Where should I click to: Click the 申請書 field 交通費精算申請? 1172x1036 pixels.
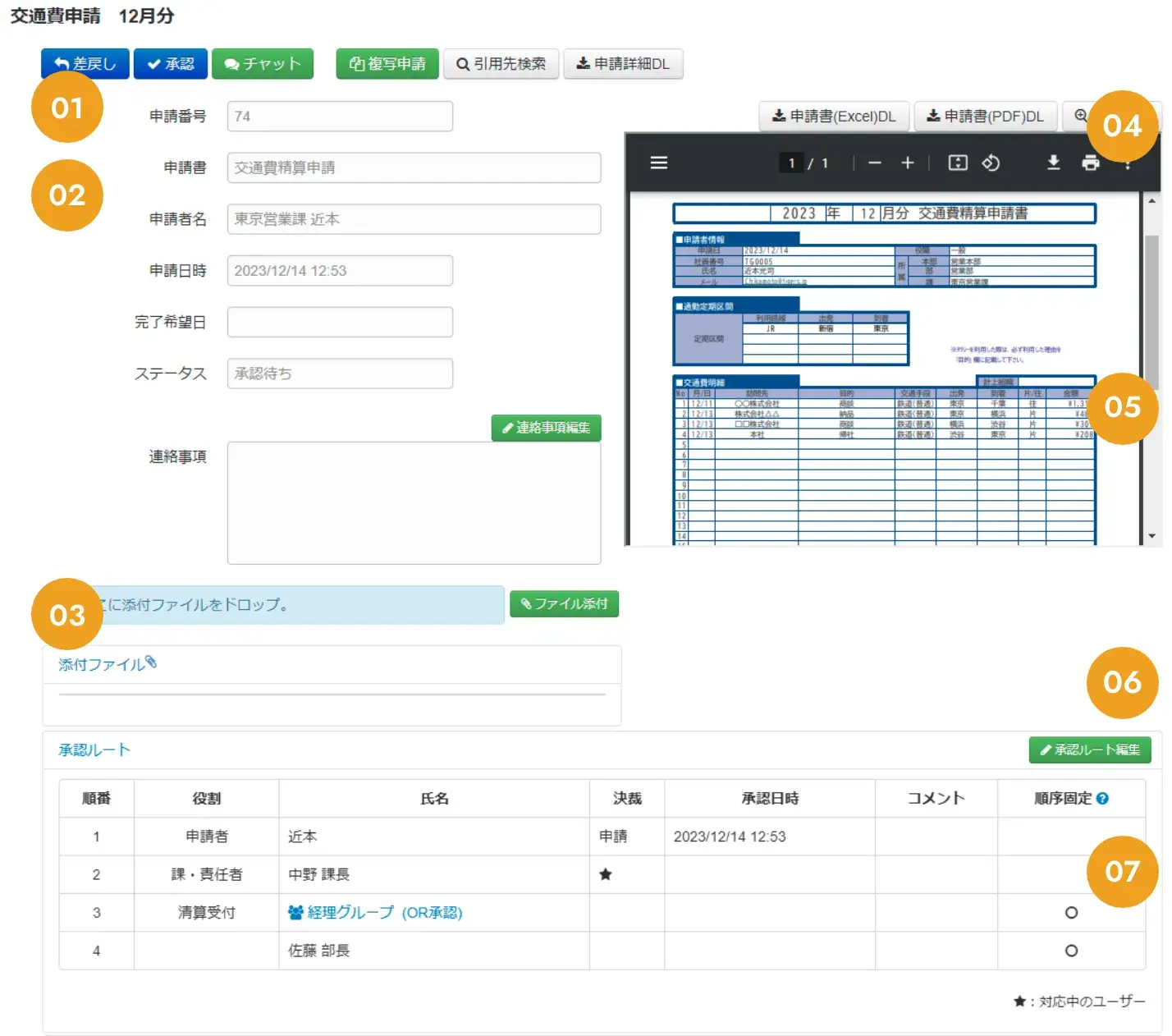(414, 167)
